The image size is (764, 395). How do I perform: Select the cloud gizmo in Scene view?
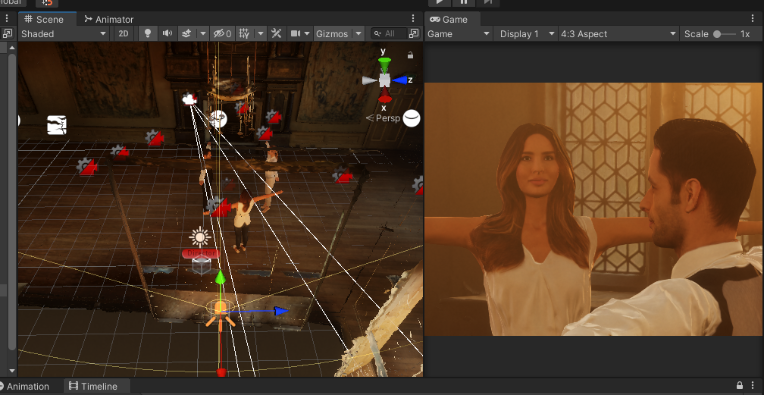[189, 99]
